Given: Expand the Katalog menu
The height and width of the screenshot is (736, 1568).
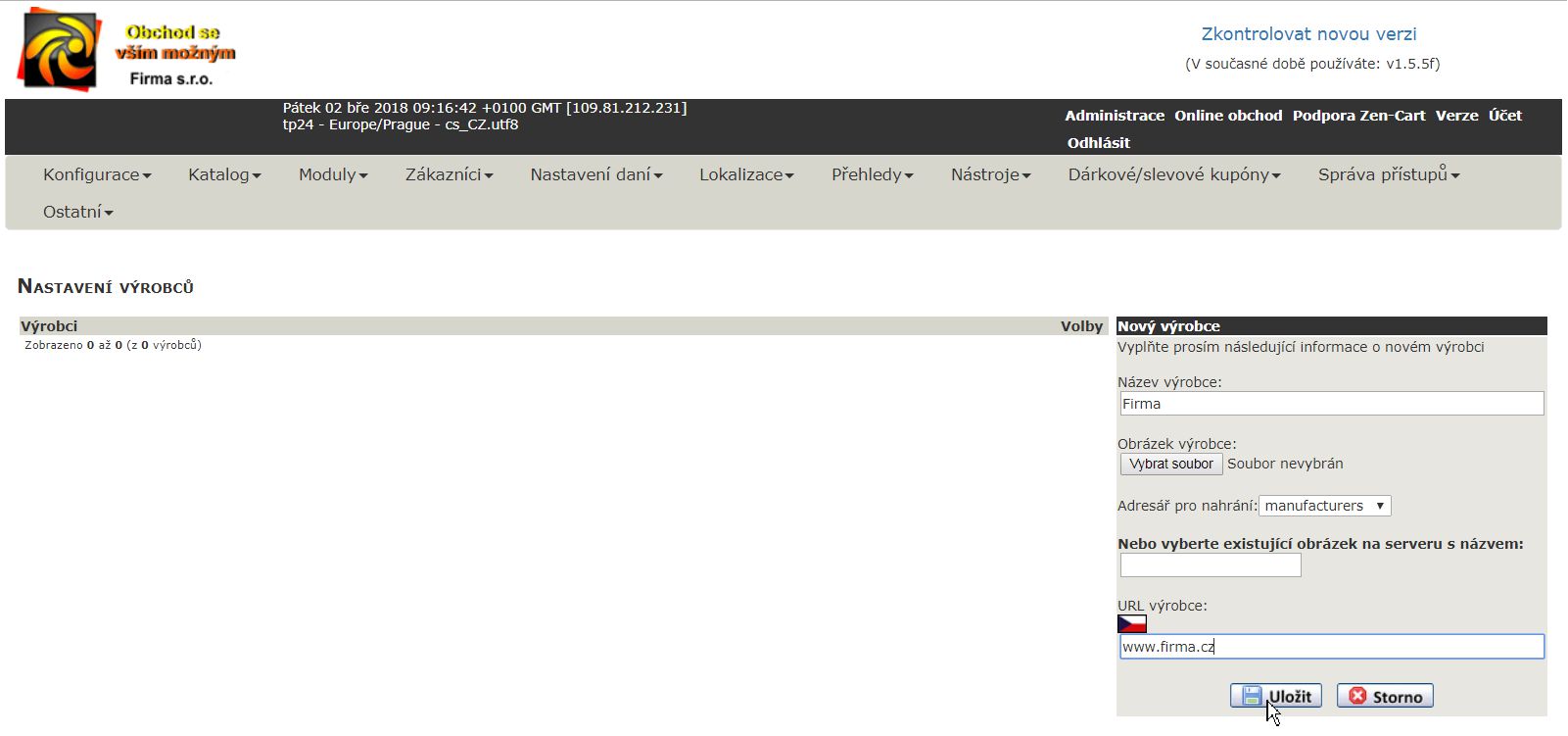Looking at the screenshot, I should [x=224, y=174].
